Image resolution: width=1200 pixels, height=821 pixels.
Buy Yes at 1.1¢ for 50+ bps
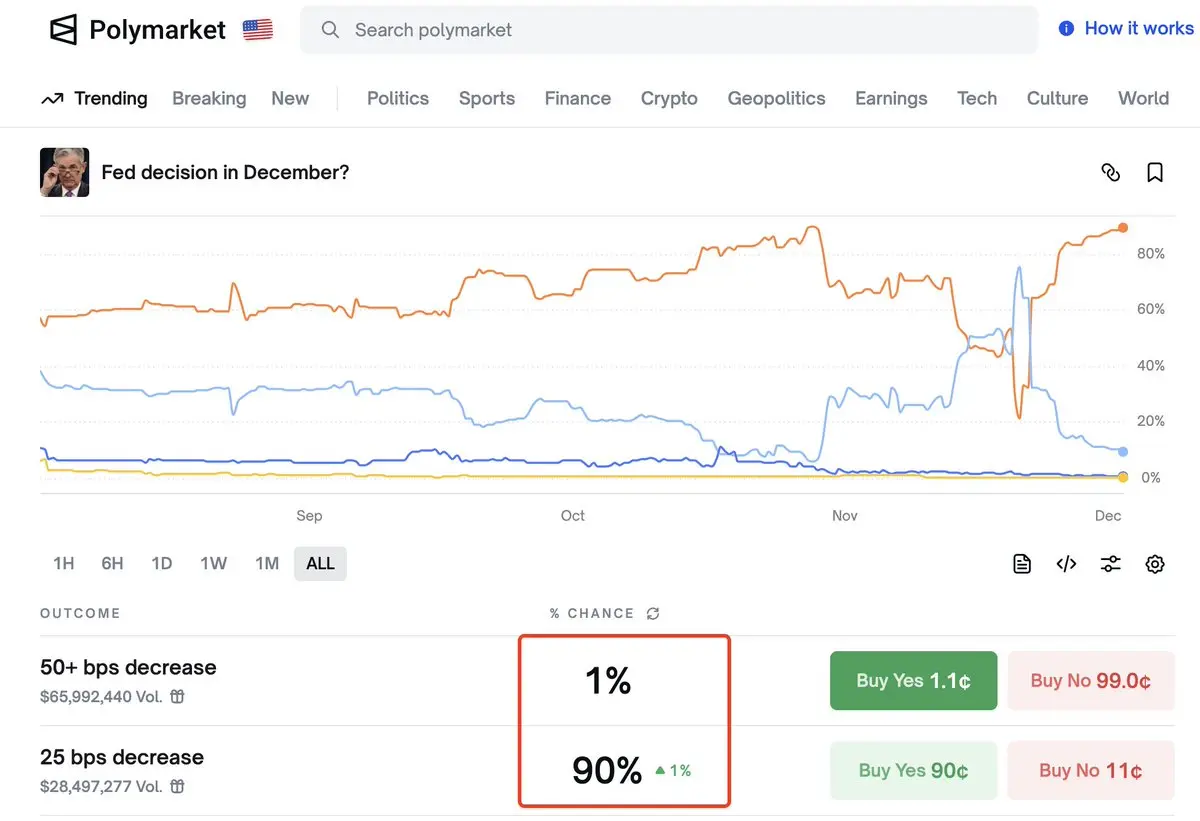coord(913,681)
